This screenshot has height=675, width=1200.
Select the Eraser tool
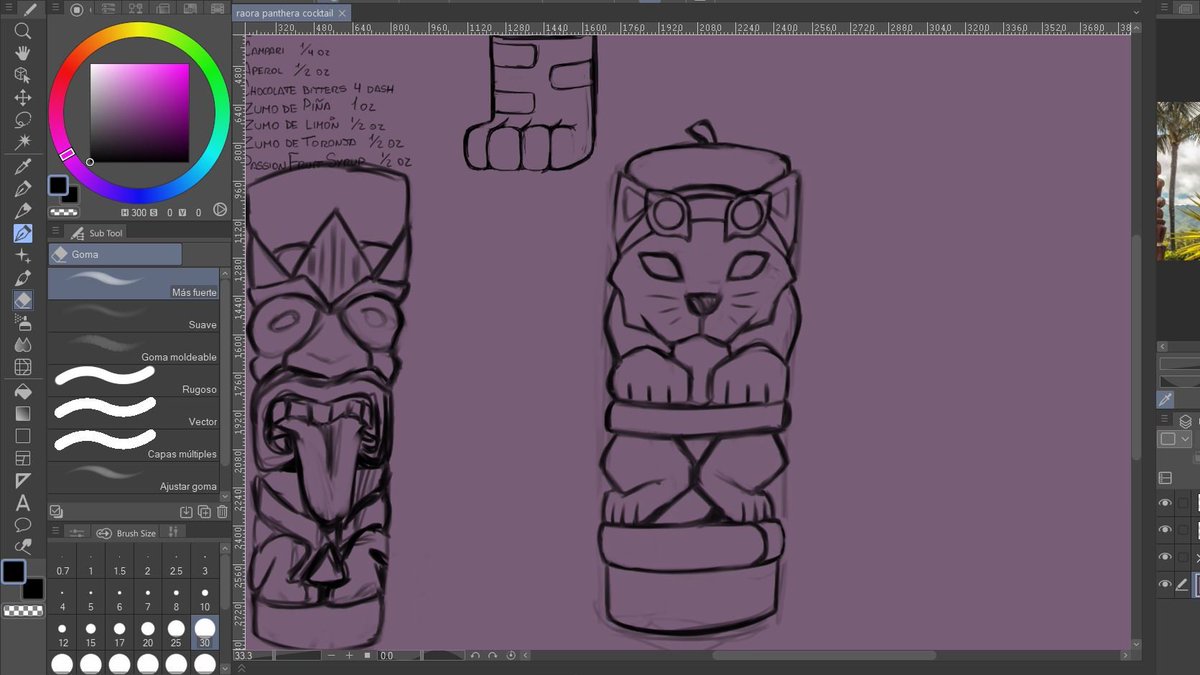pyautogui.click(x=22, y=300)
